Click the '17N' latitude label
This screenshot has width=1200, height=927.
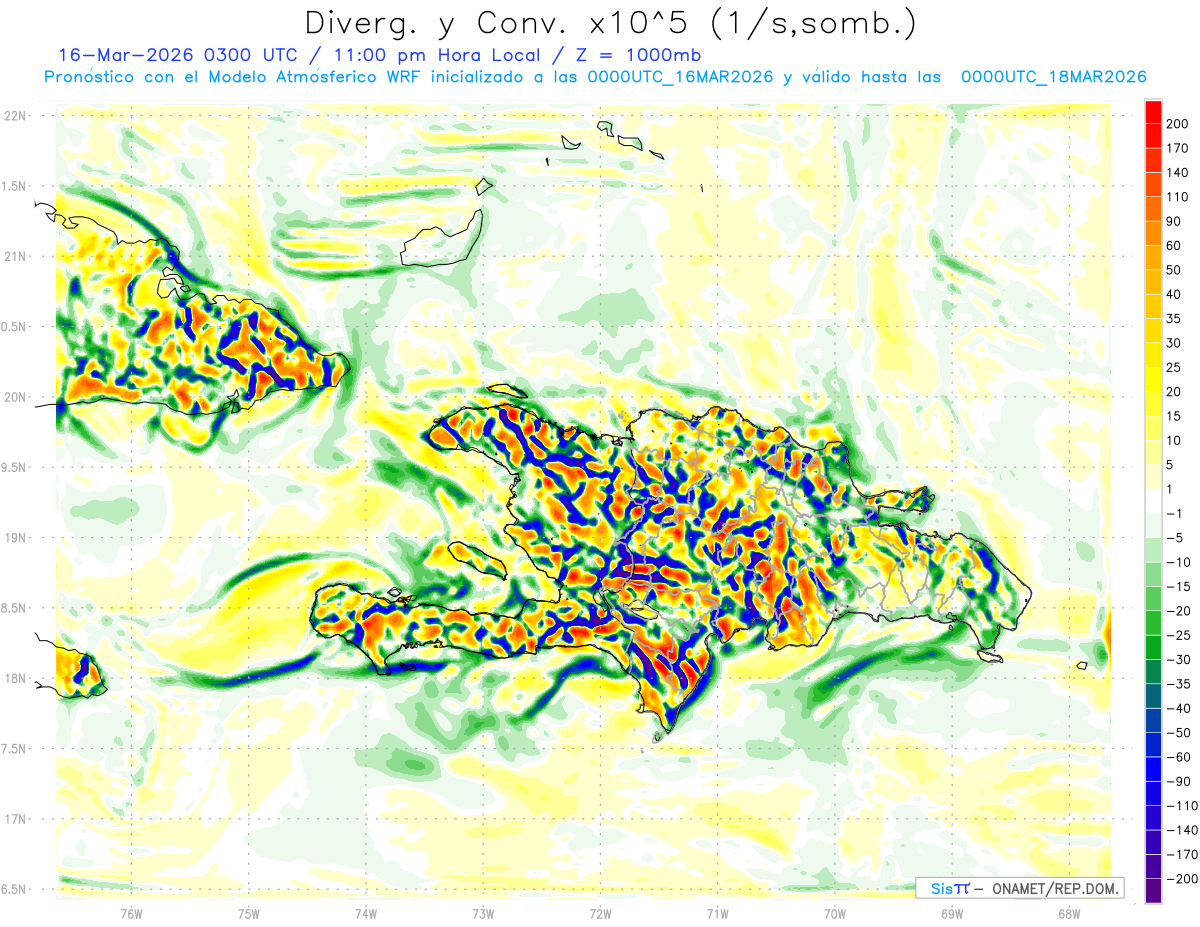click(13, 819)
